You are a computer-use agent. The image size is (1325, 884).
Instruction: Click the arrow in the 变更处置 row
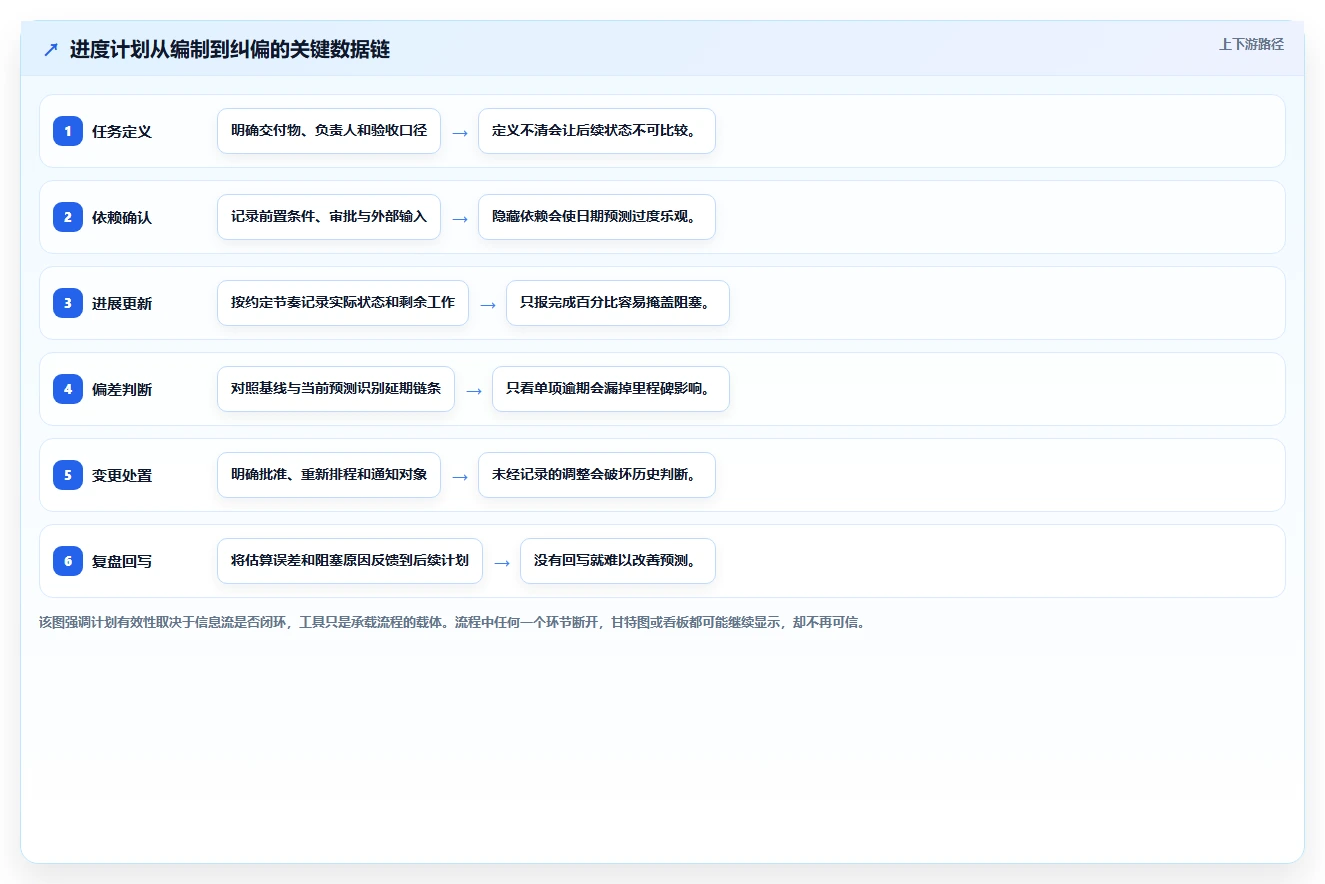[x=460, y=476]
